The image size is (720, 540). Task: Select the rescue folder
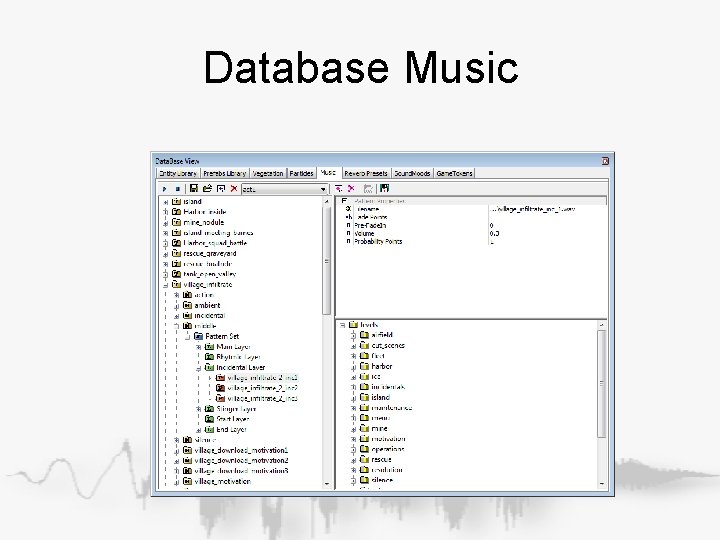(x=381, y=460)
